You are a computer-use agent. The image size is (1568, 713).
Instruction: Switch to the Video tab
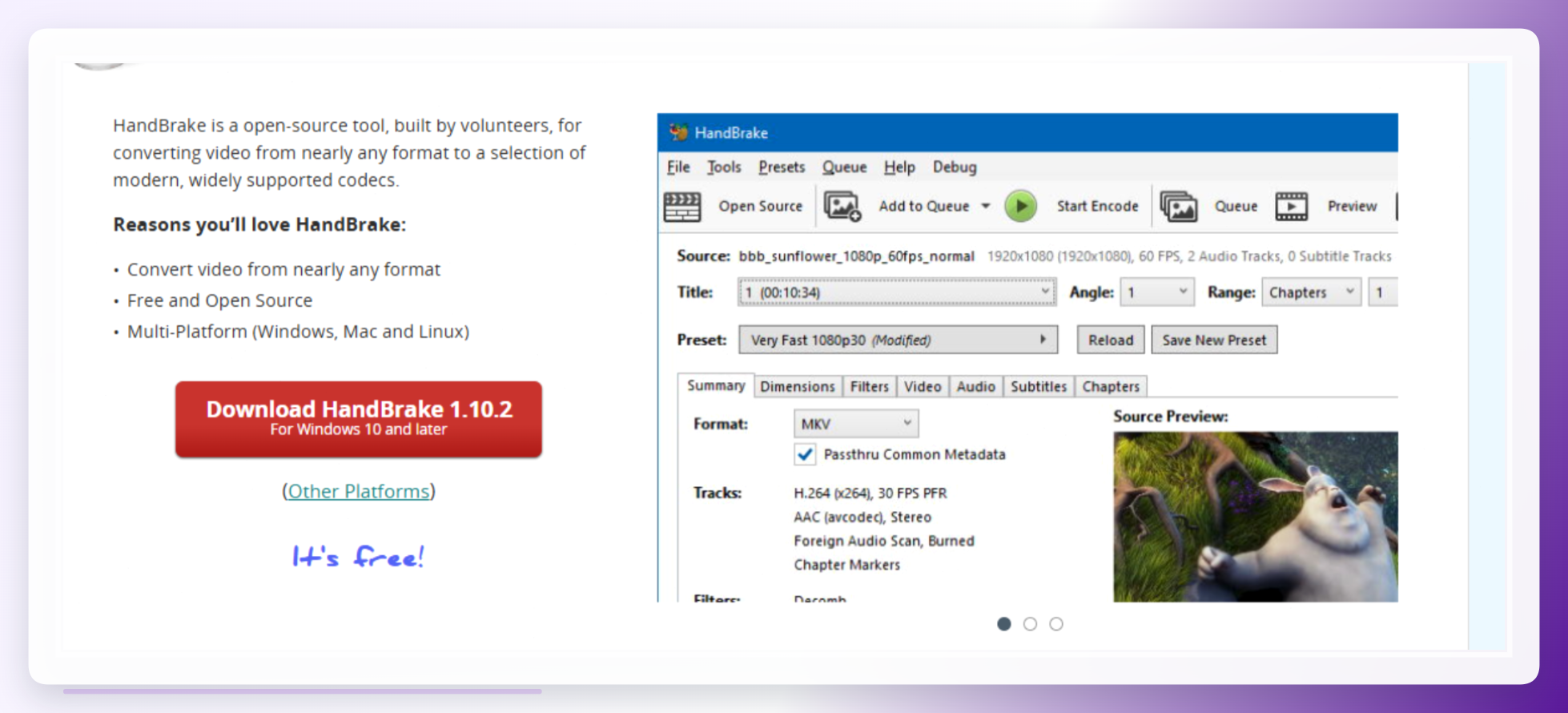click(x=923, y=386)
